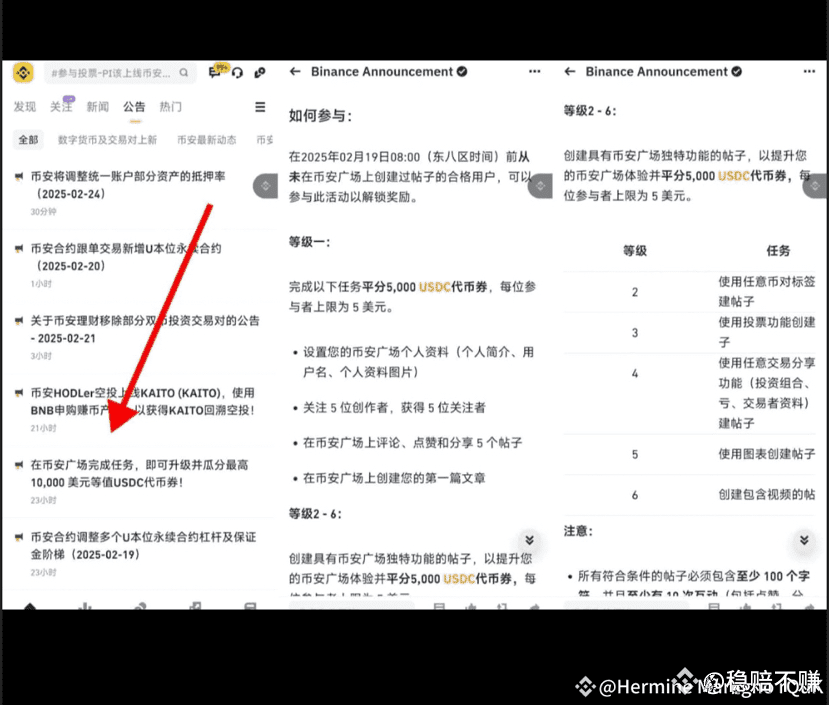Focus the #参与投票 search field
Screen dimensions: 829x705
click(x=121, y=72)
